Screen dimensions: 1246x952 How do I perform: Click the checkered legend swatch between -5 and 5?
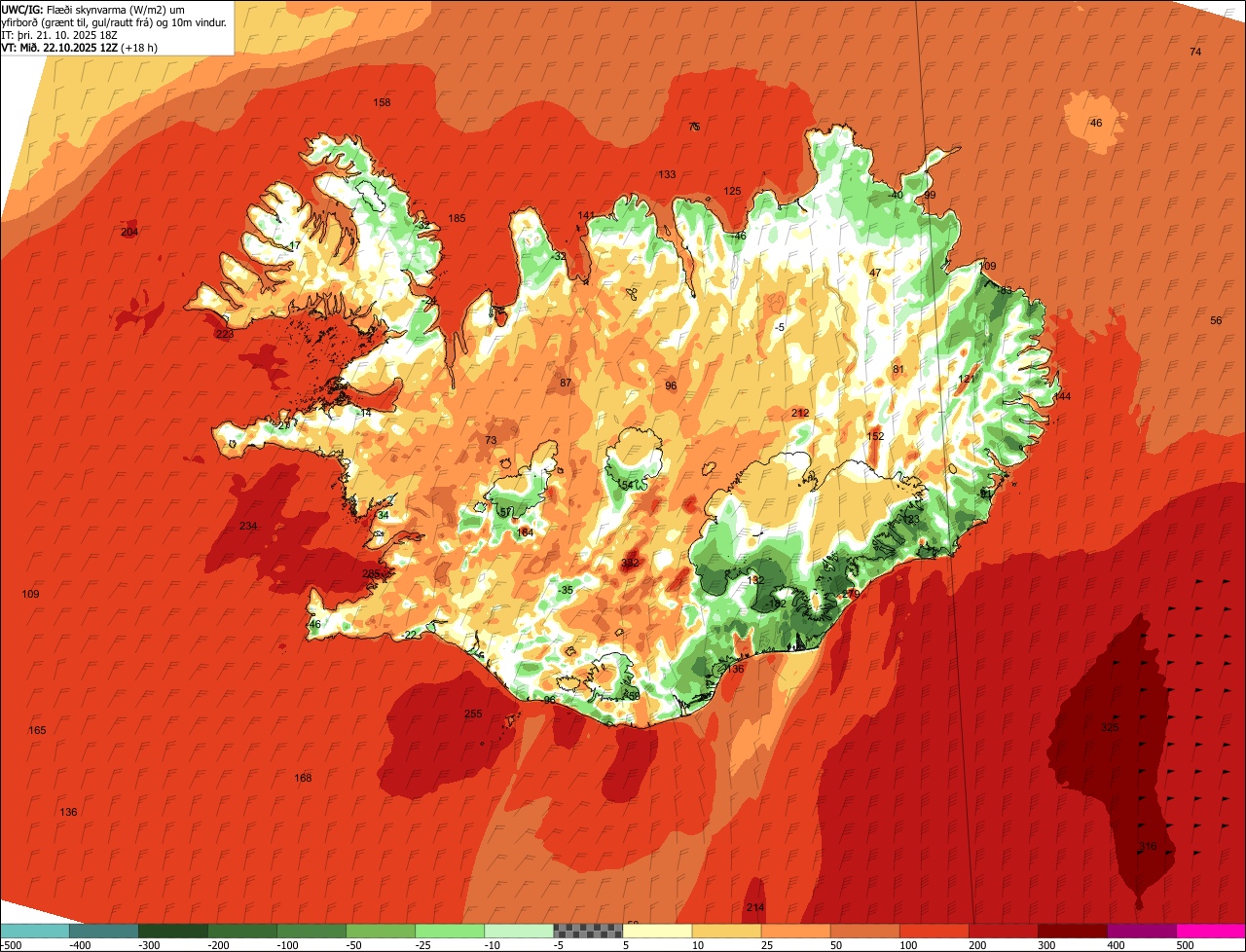588,931
